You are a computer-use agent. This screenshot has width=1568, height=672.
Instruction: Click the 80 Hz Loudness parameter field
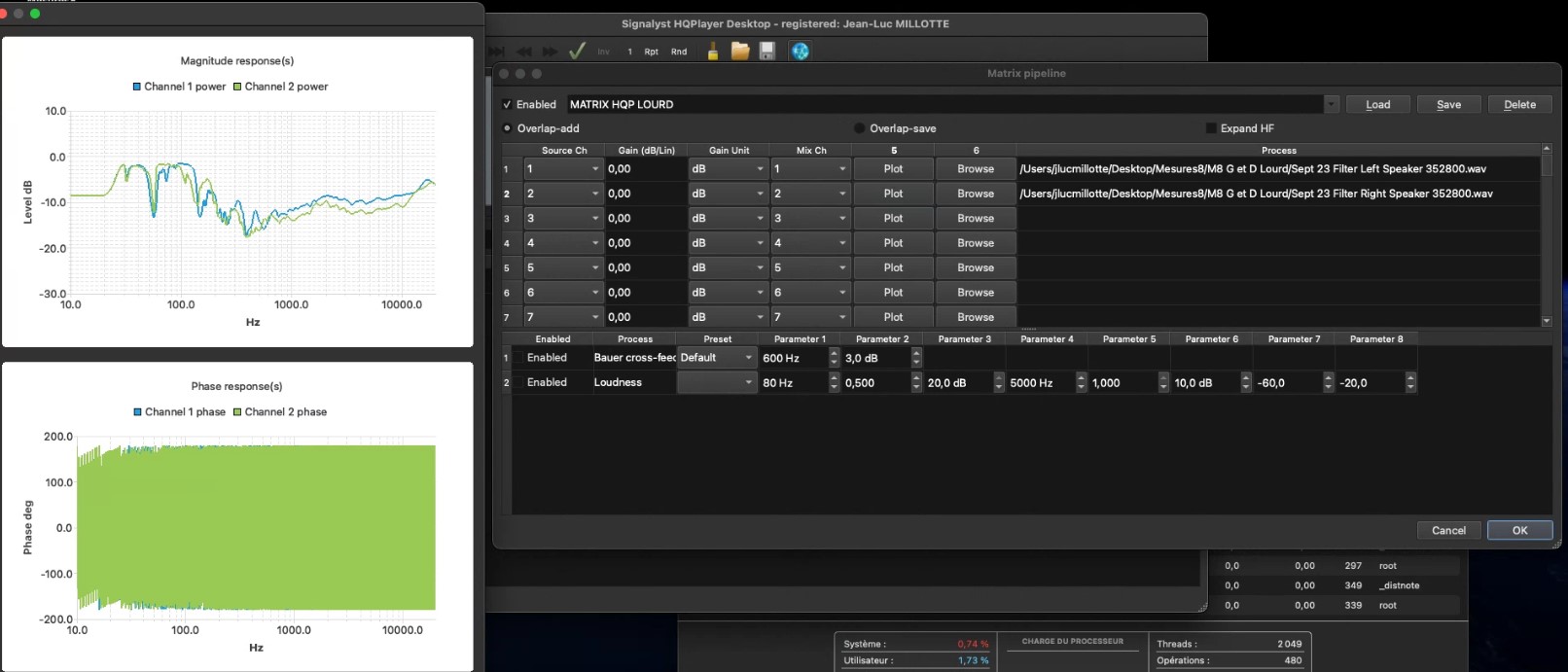pyautogui.click(x=793, y=383)
